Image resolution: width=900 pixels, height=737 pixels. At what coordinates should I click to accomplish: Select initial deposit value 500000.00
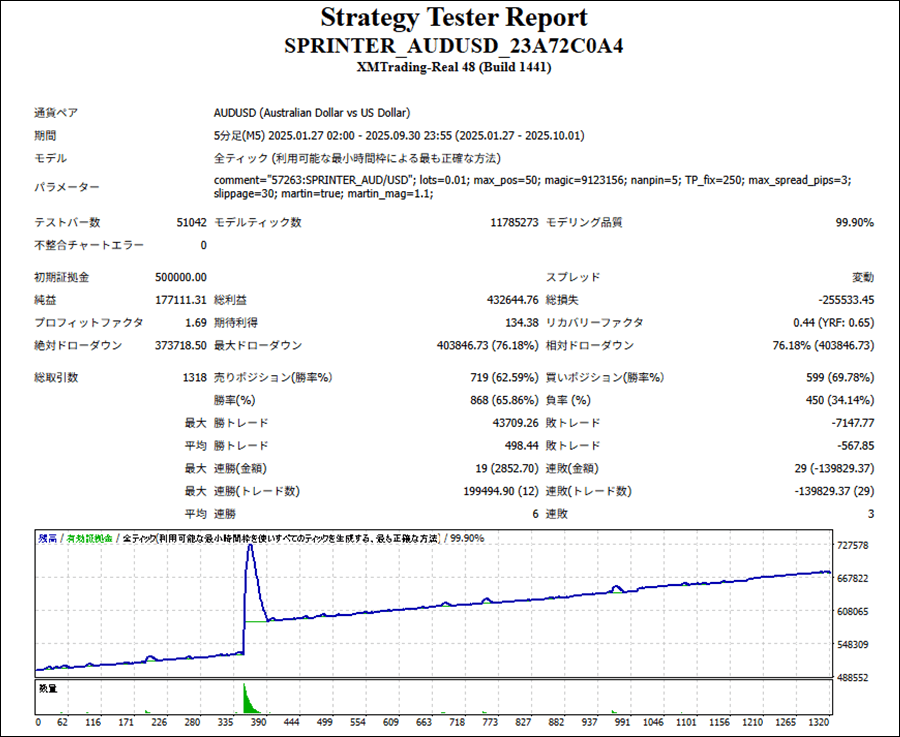click(x=181, y=277)
